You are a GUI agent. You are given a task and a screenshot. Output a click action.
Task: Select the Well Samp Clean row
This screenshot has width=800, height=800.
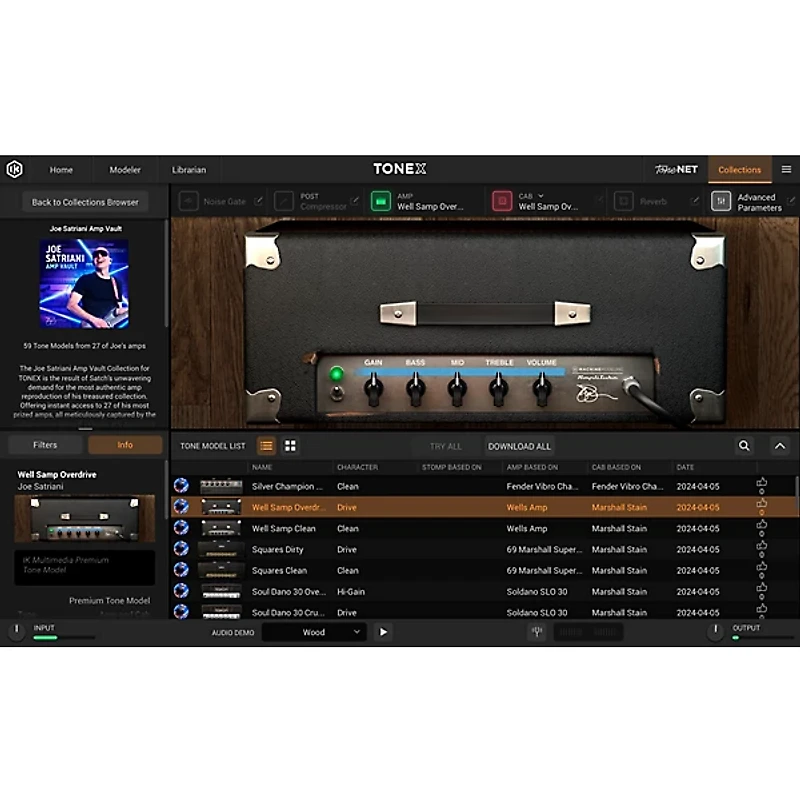484,529
